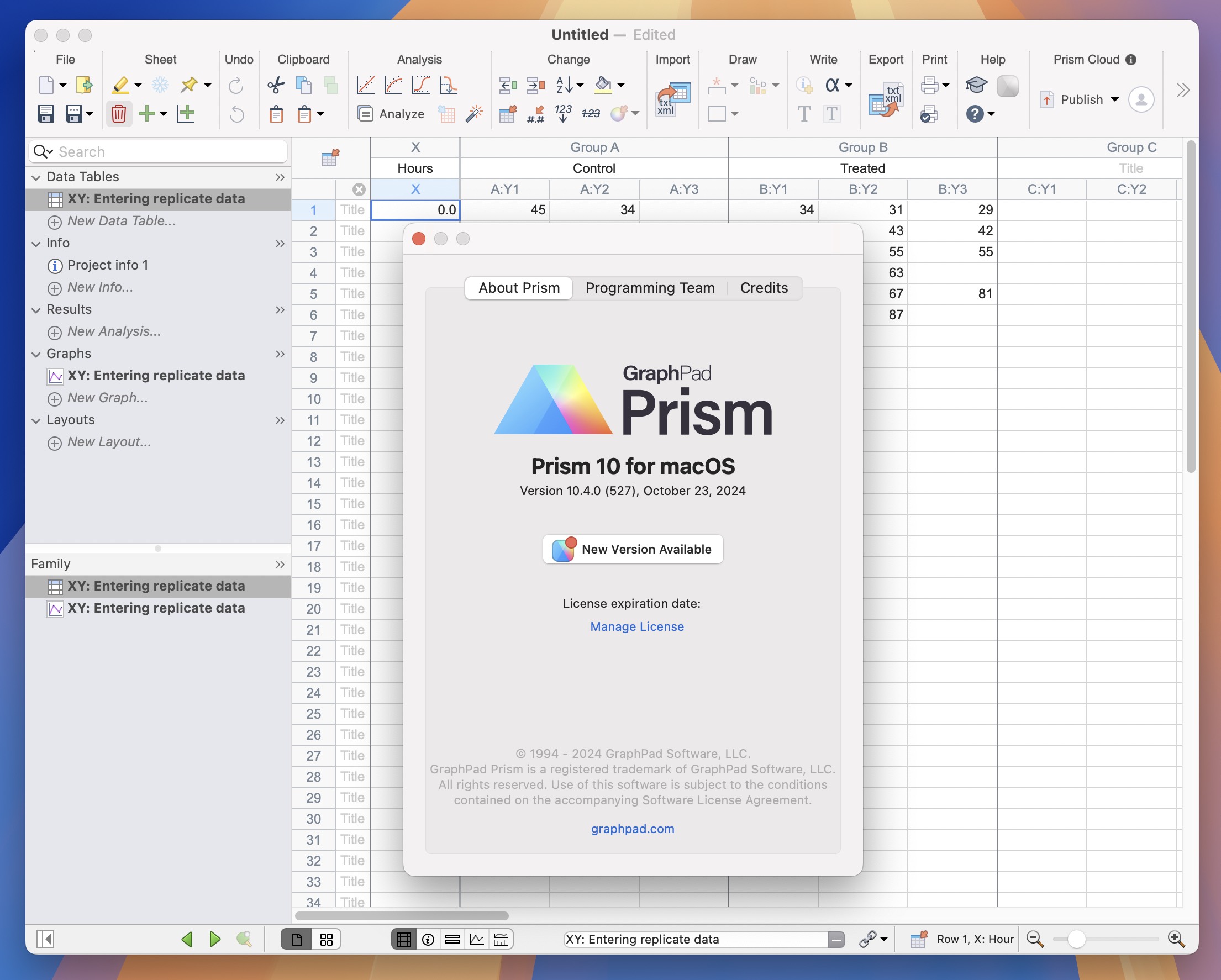
Task: Switch to the Credits tab
Action: click(x=764, y=288)
